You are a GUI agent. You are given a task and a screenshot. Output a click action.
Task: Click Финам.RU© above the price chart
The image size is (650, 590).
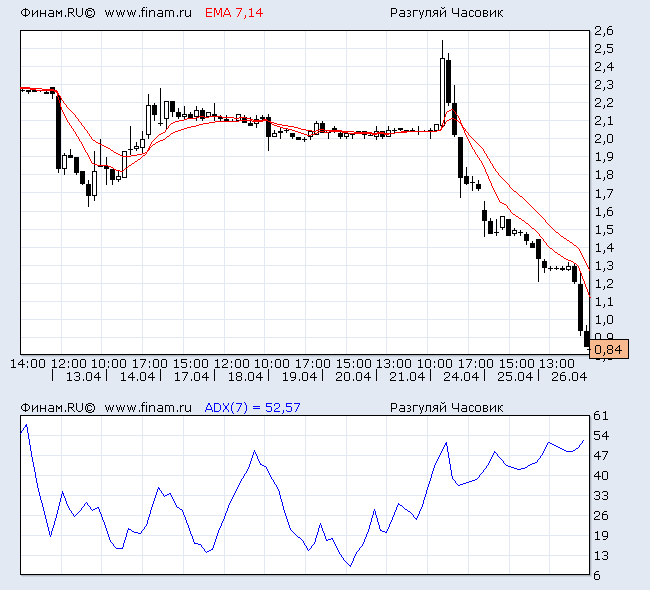tap(58, 13)
